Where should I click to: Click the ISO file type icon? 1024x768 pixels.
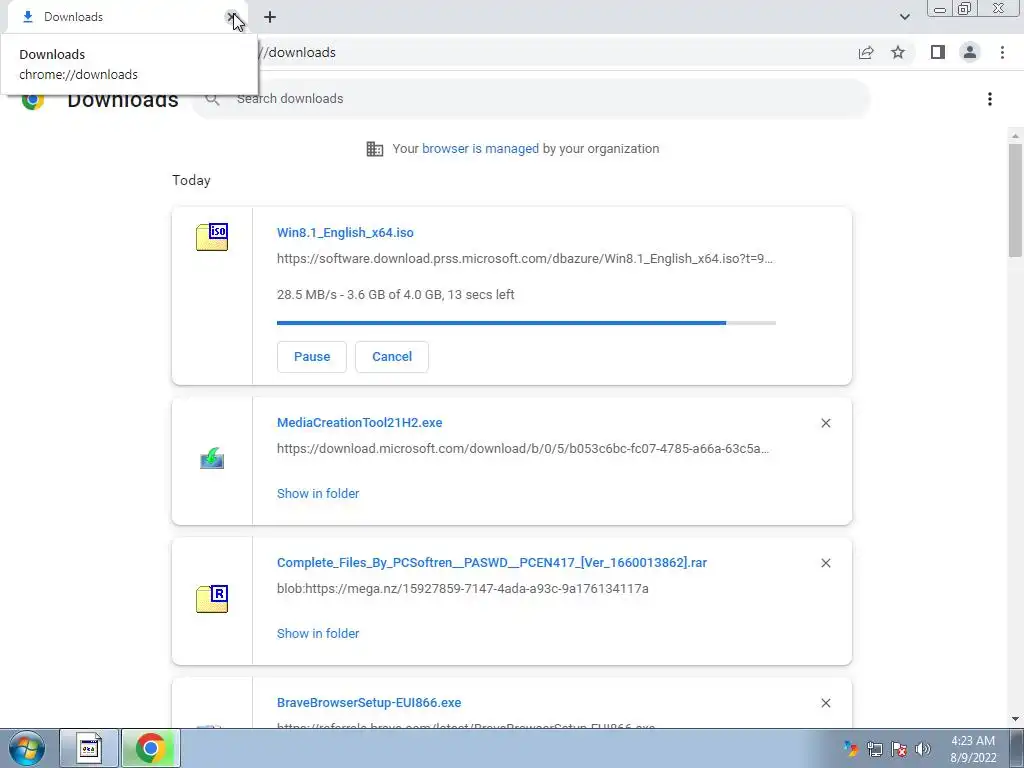pos(212,236)
